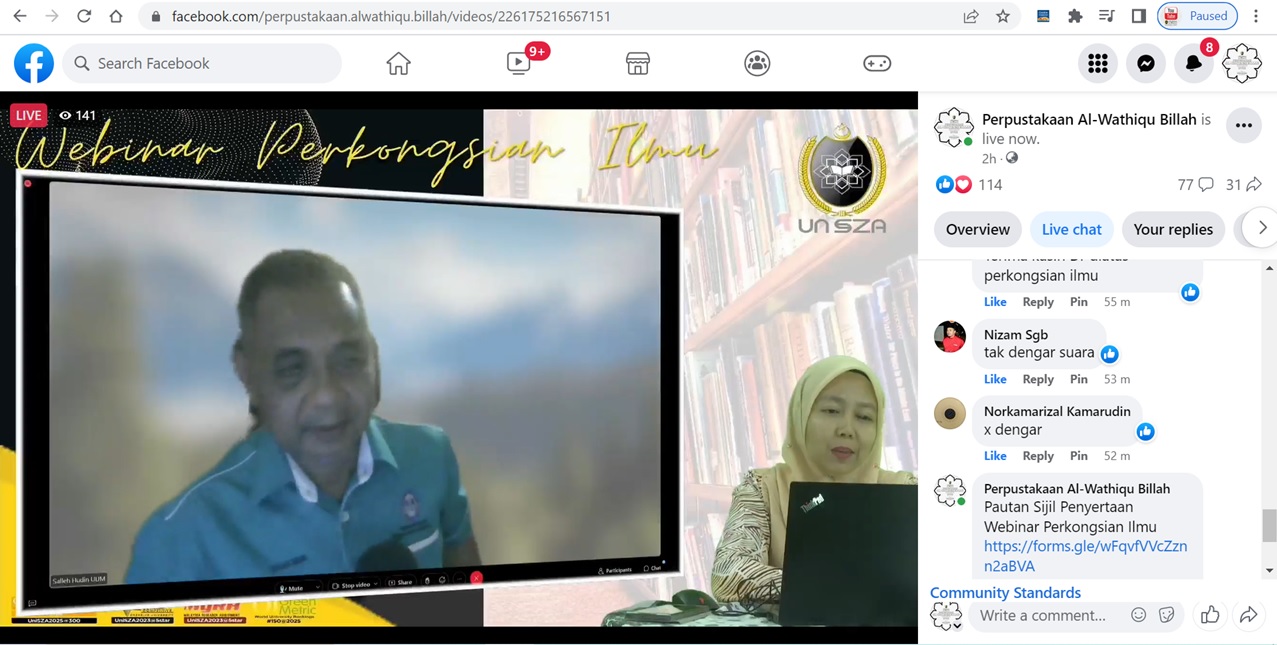This screenshot has height=645, width=1277.
Task: Show the 77 comments
Action: [x=1195, y=184]
